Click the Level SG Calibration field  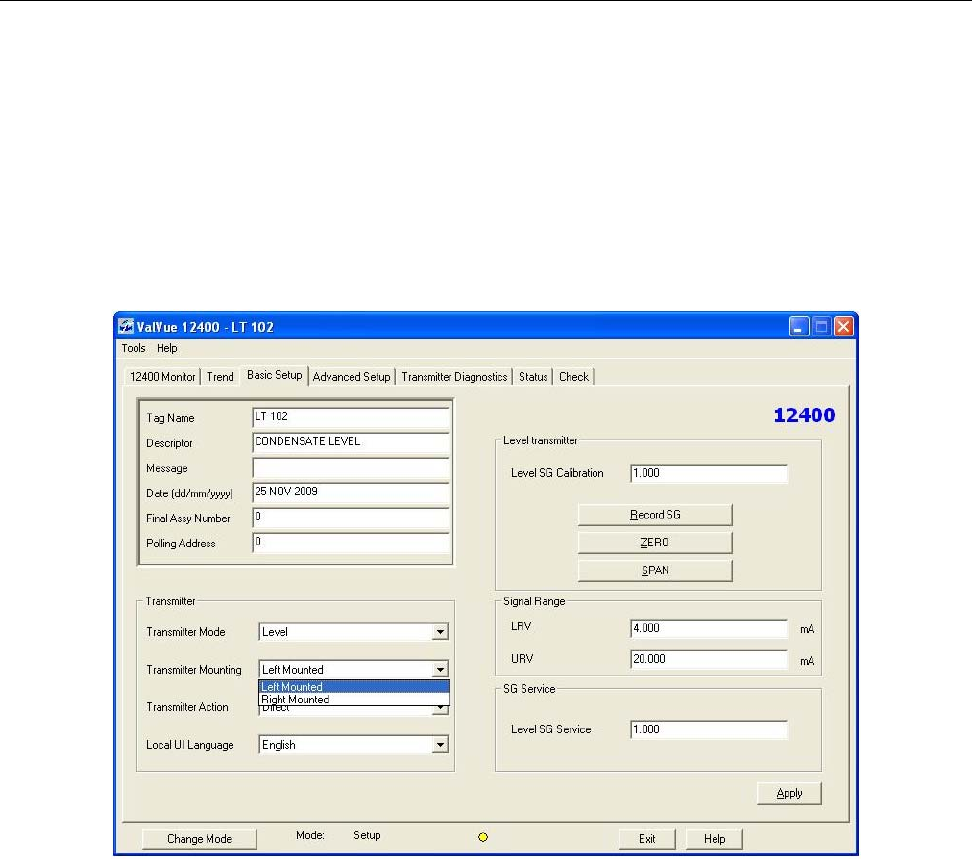point(709,474)
